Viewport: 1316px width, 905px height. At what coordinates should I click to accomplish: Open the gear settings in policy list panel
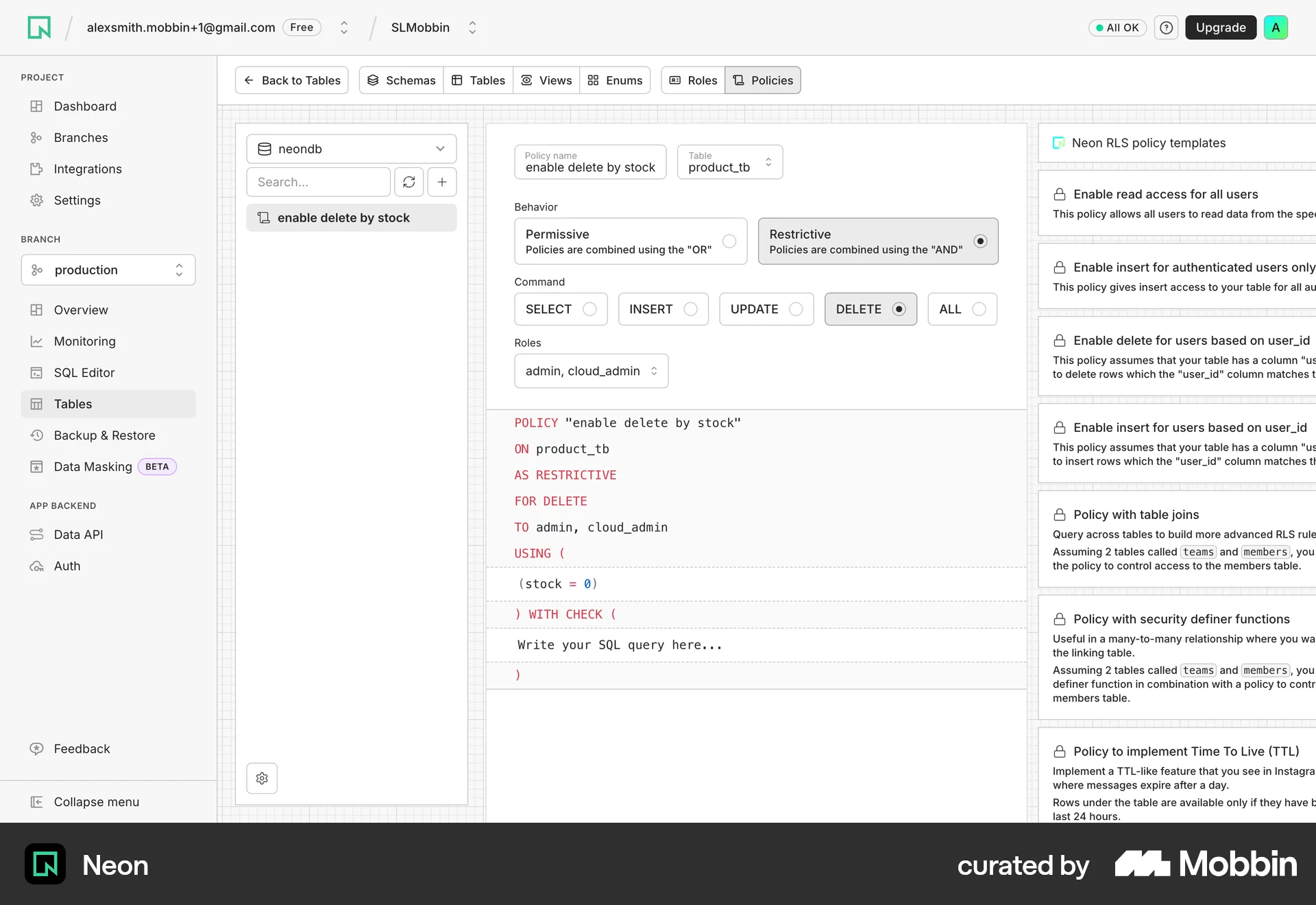pyautogui.click(x=262, y=778)
